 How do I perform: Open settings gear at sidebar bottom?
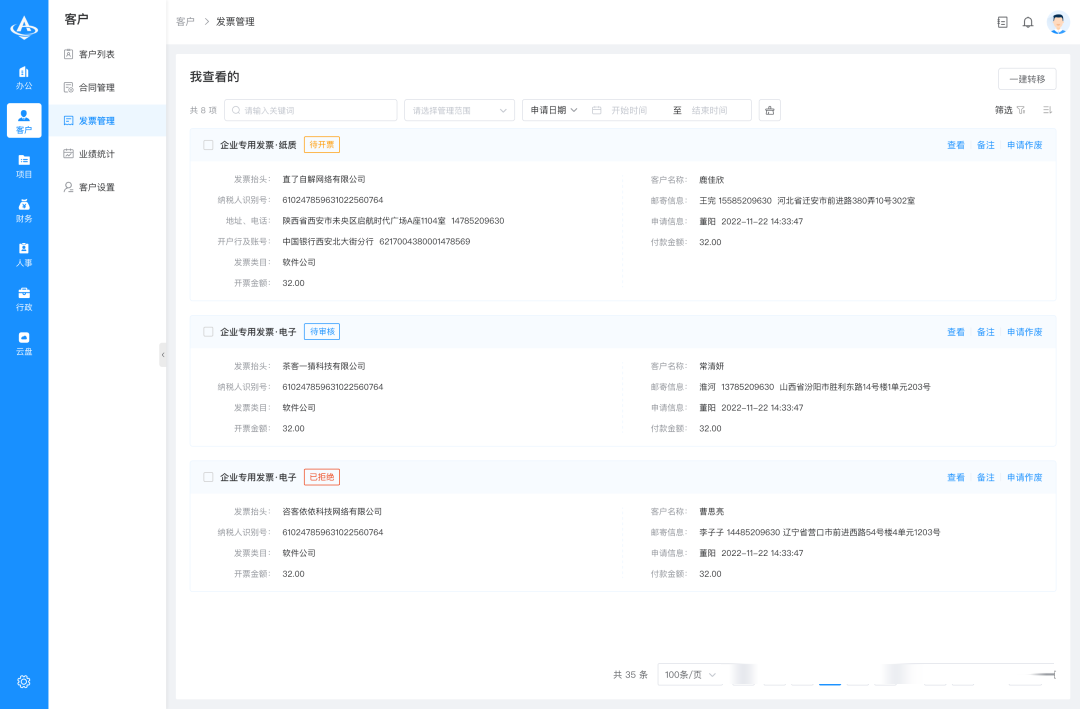[x=24, y=681]
